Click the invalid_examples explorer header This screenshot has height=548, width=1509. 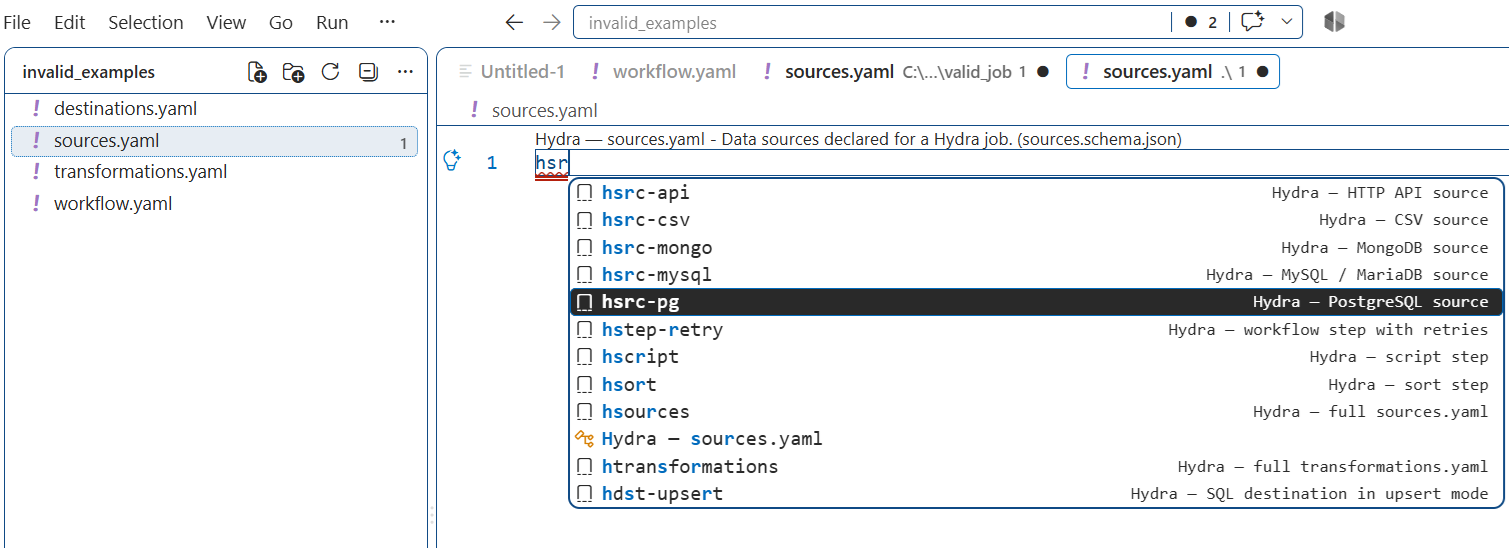pos(89,72)
